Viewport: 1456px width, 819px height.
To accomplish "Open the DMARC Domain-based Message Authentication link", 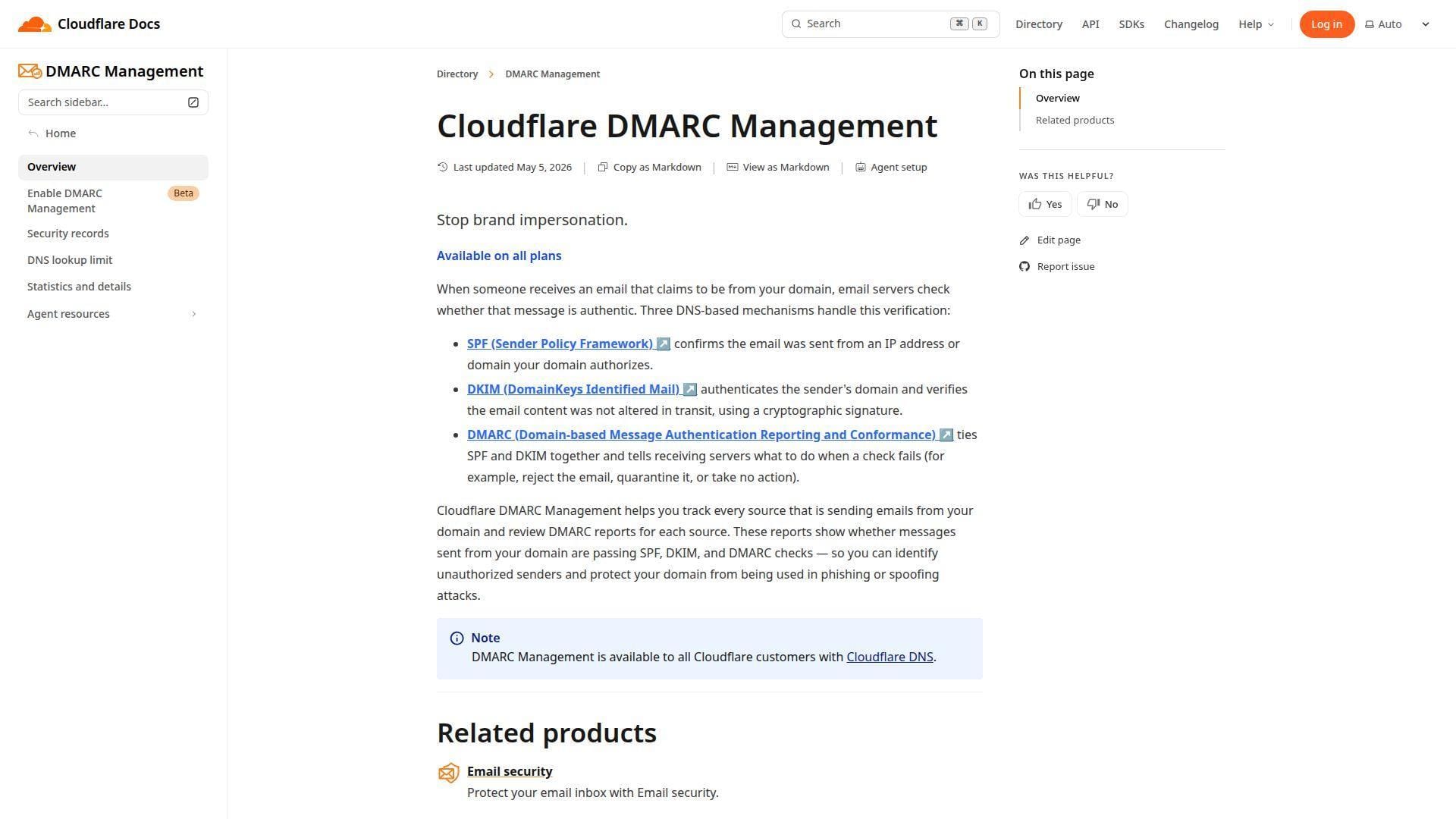I will [701, 435].
